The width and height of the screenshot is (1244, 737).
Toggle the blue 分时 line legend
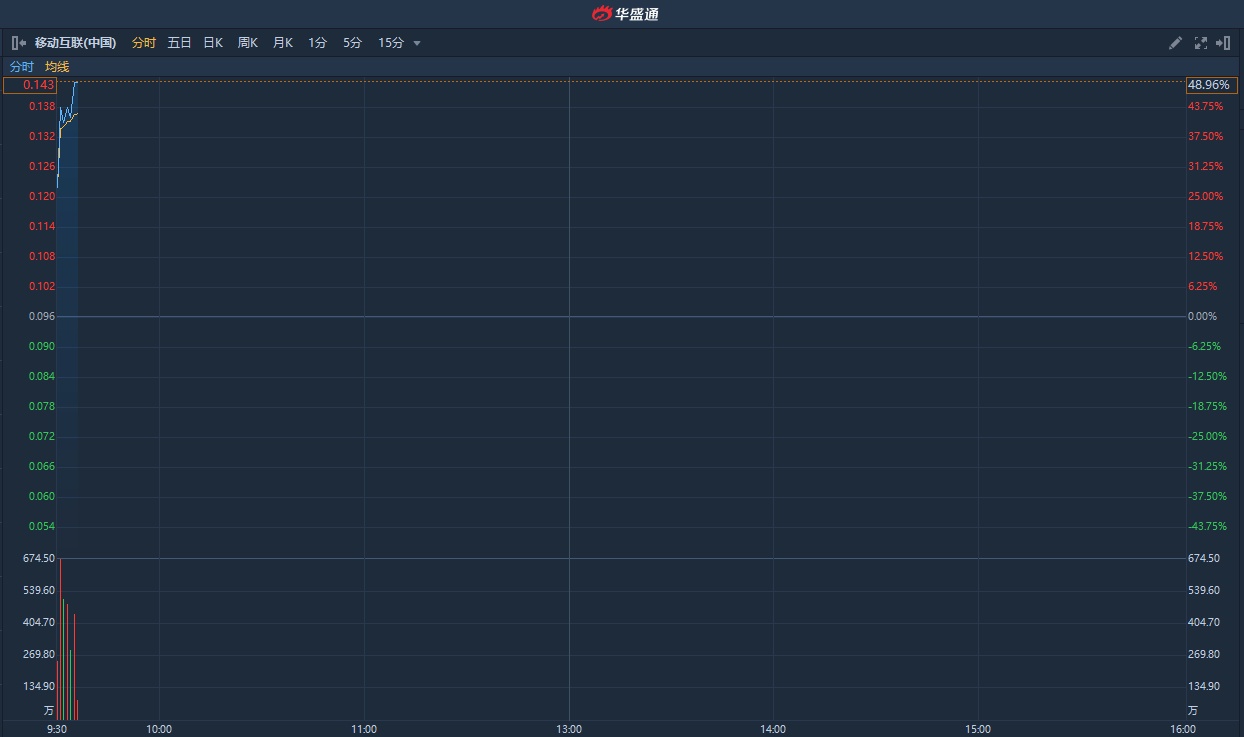21,67
